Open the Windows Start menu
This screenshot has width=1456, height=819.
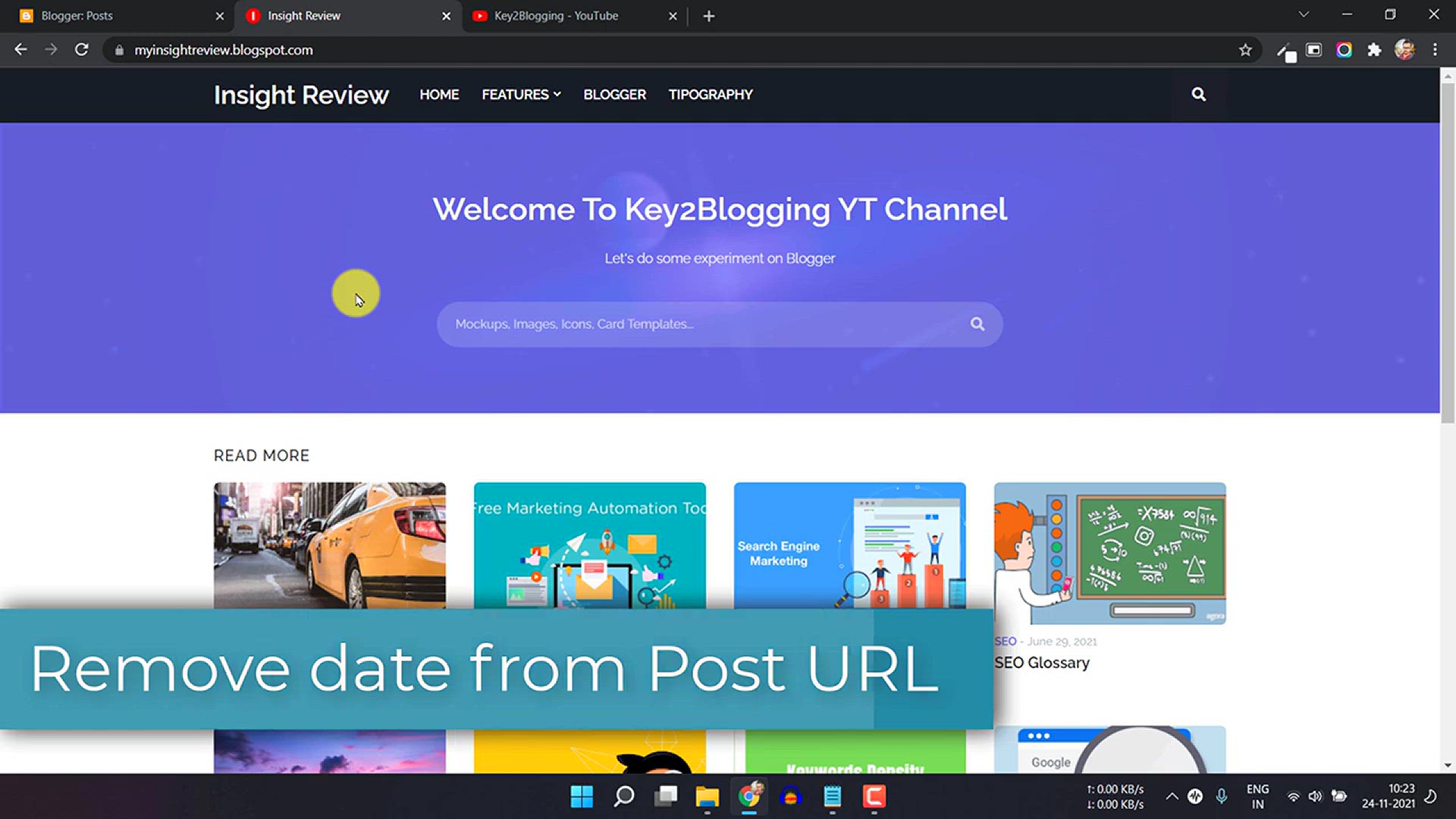point(582,796)
